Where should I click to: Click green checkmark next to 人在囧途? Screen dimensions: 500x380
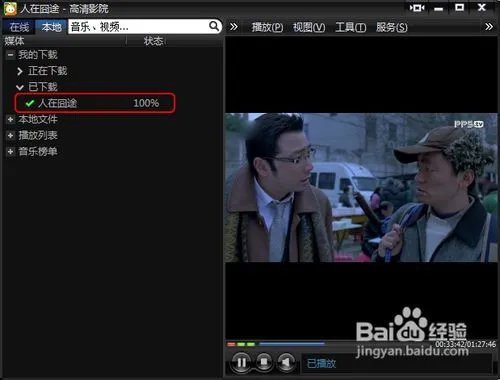pyautogui.click(x=30, y=103)
